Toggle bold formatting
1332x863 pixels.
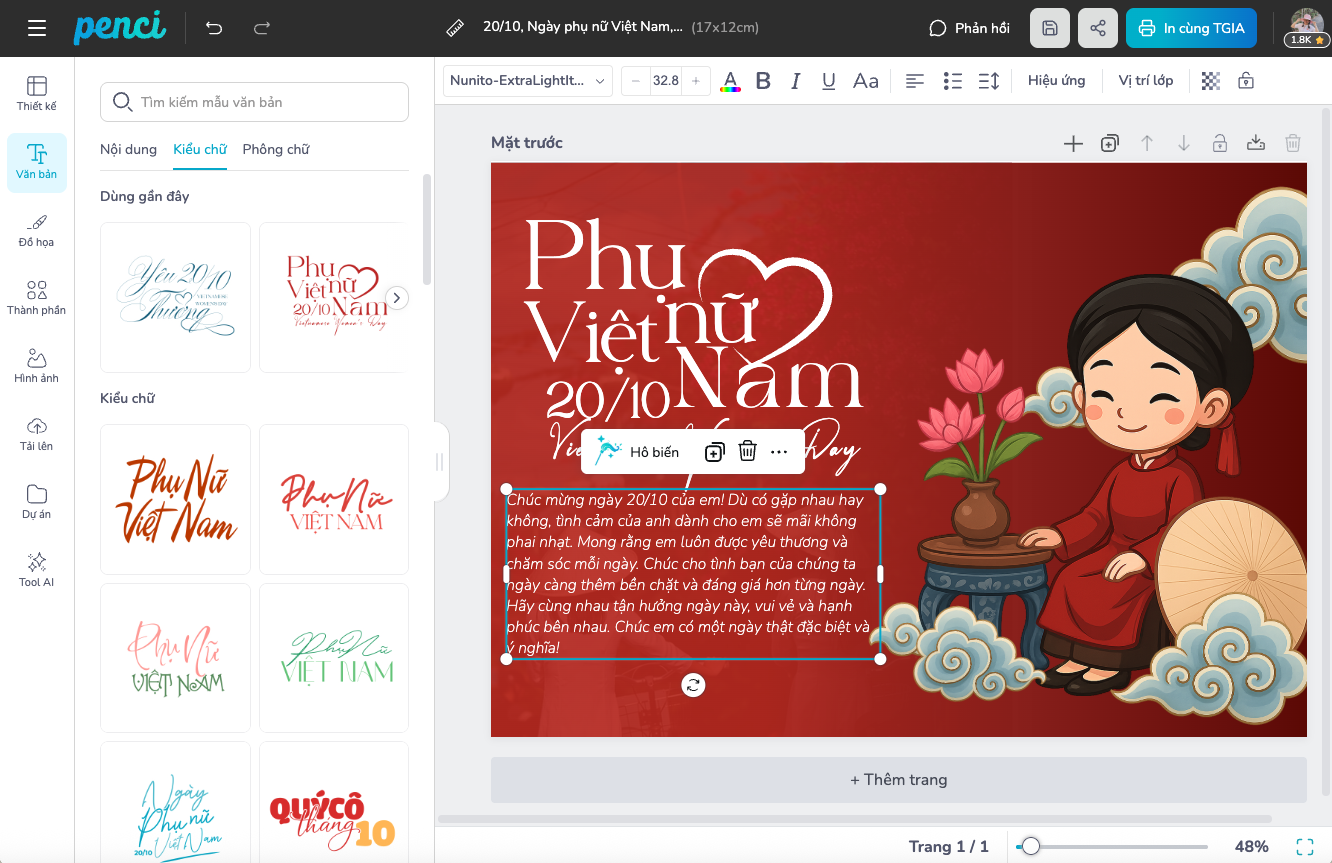[763, 81]
